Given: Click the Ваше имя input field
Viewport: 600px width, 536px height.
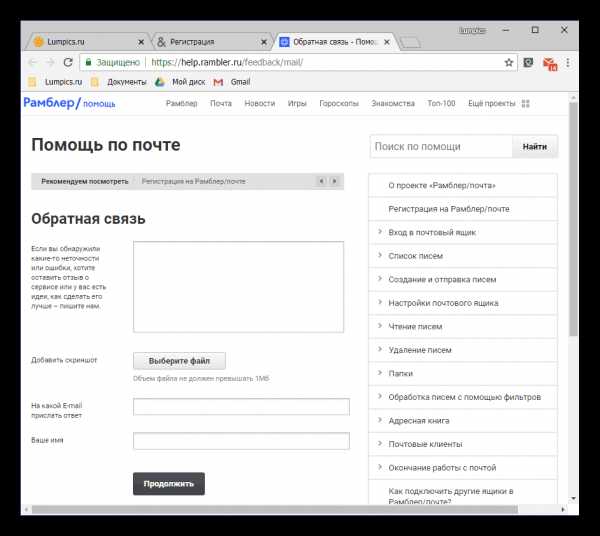Looking at the screenshot, I should [241, 441].
